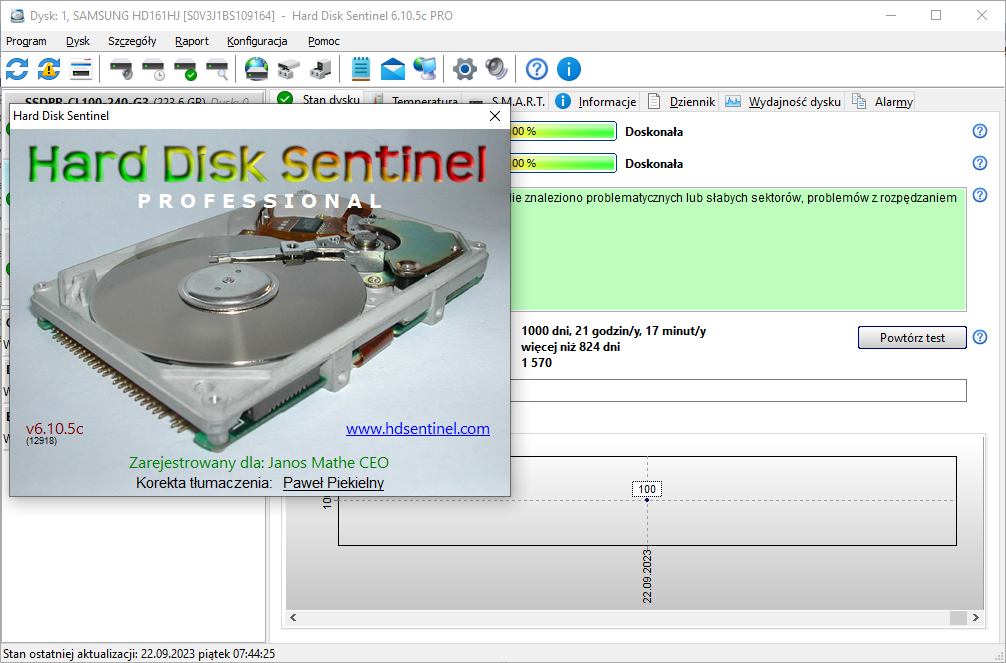Click the refresh icon with yellow warning triangle

[x=49, y=69]
